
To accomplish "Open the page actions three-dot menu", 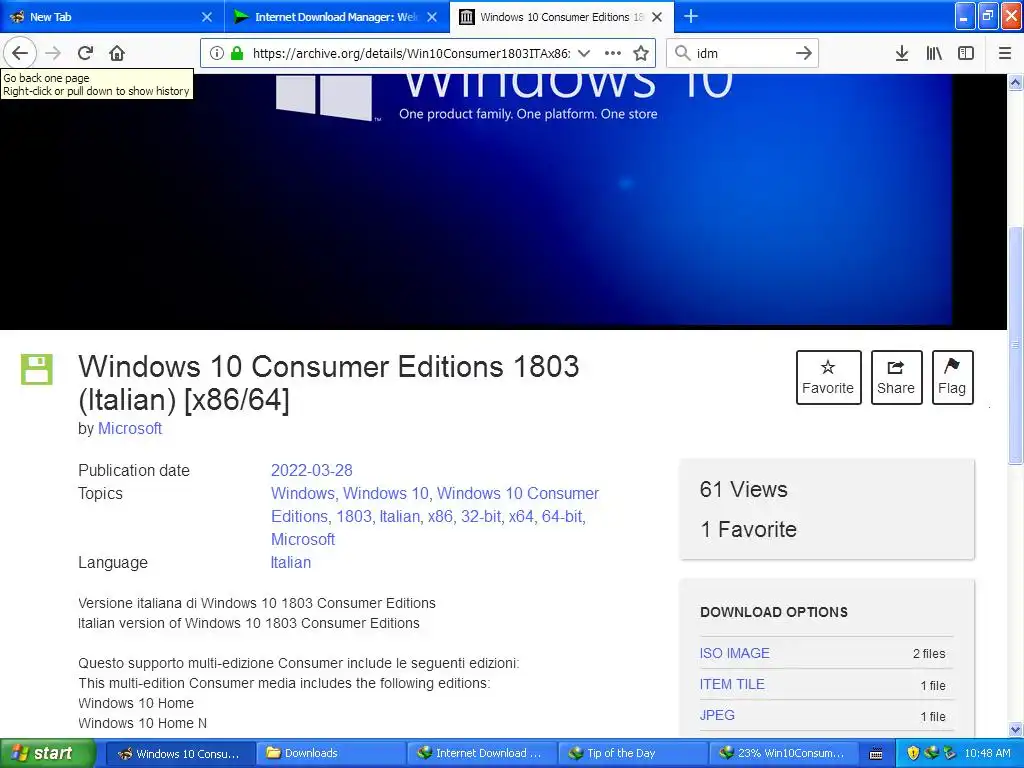I will tap(613, 53).
